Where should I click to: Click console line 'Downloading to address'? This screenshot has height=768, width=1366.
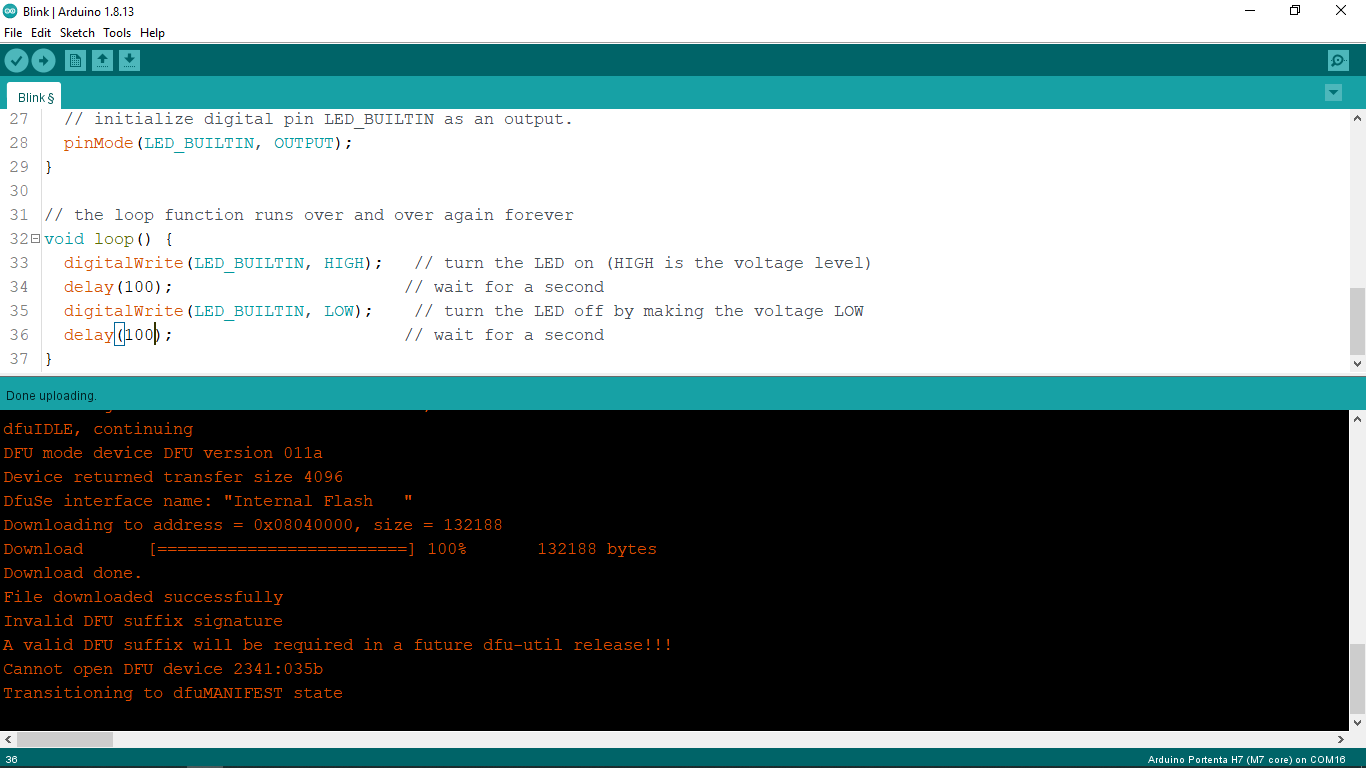coord(253,525)
